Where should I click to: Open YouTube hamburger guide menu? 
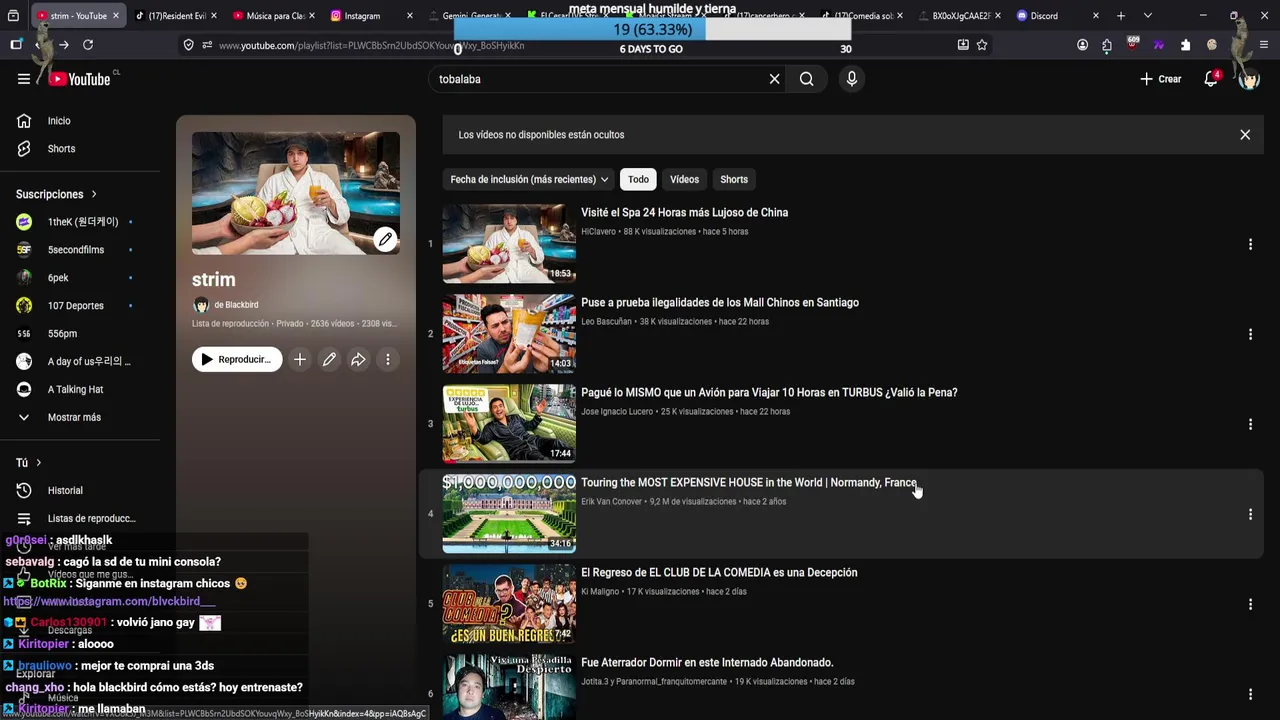(24, 79)
